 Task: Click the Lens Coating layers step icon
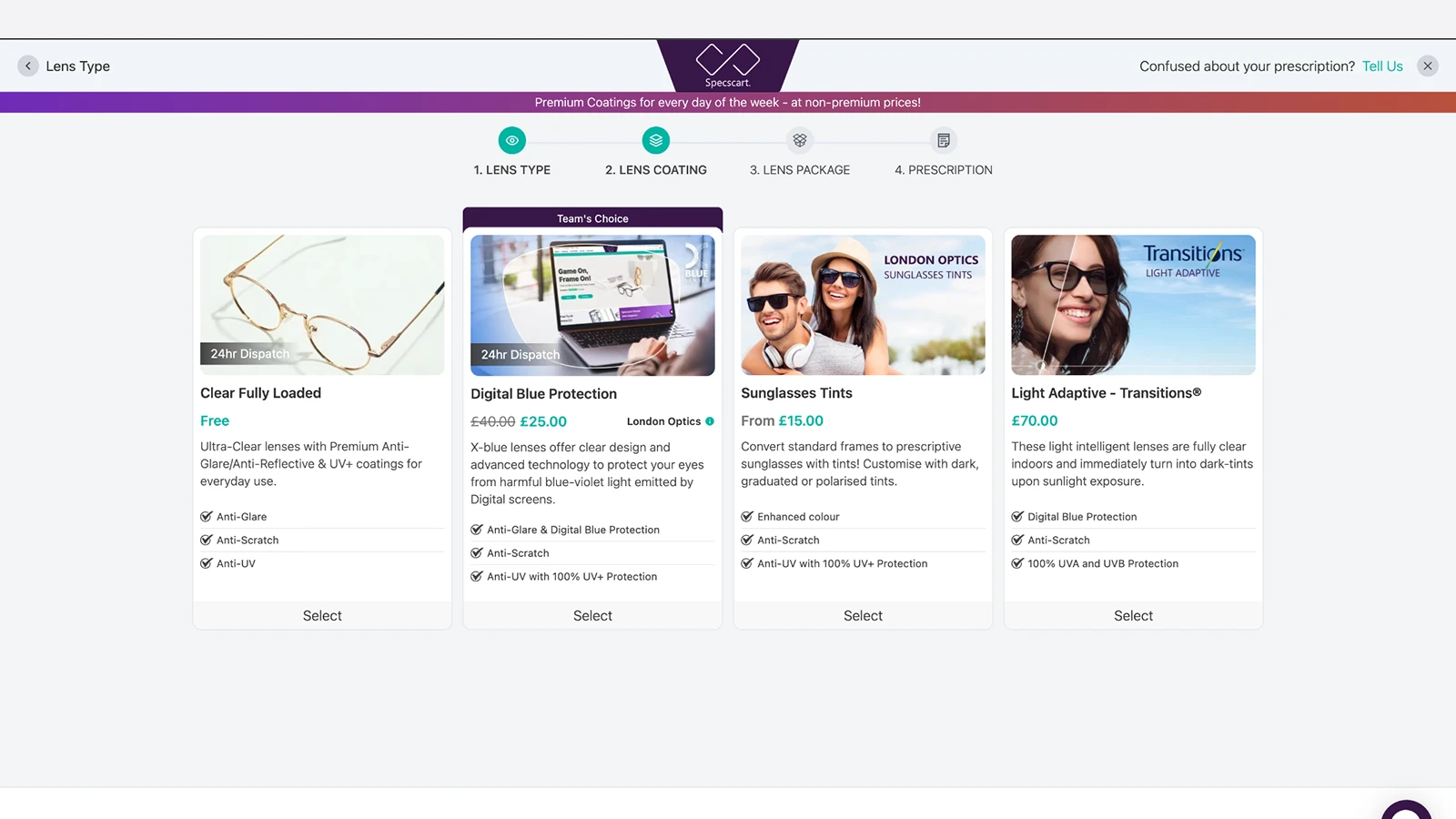tap(655, 140)
